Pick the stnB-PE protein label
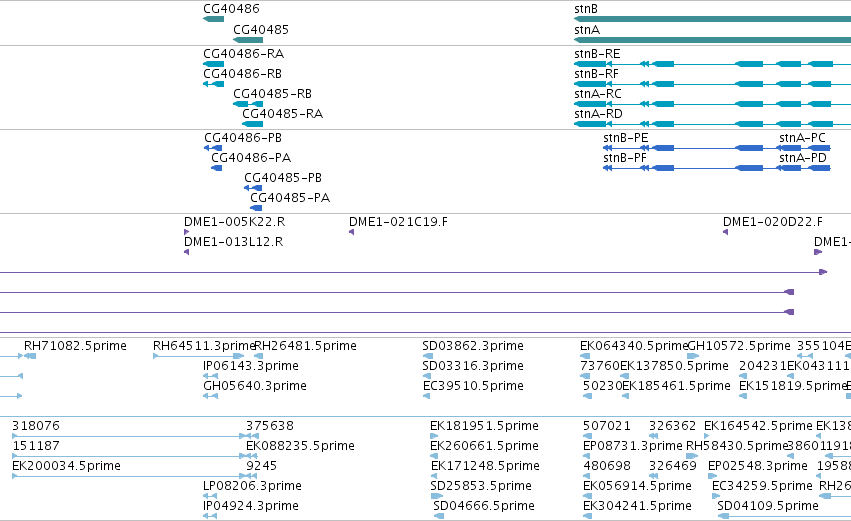Viewport: 851px width, 521px height. pyautogui.click(x=626, y=138)
